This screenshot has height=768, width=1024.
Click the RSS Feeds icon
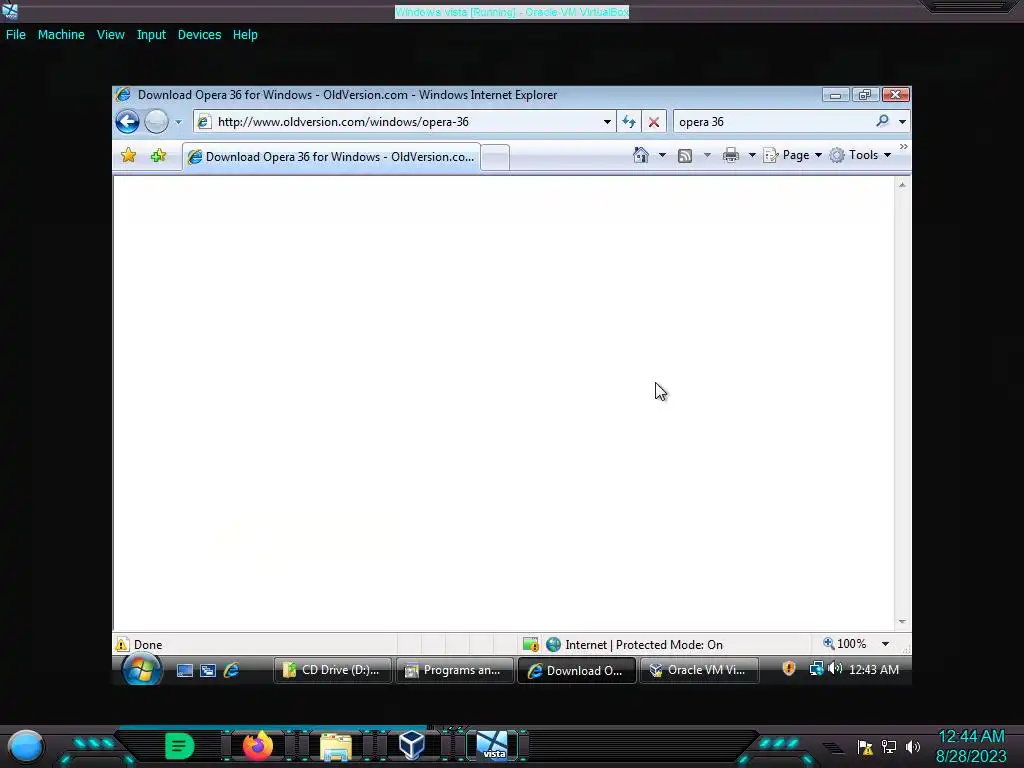pyautogui.click(x=684, y=155)
